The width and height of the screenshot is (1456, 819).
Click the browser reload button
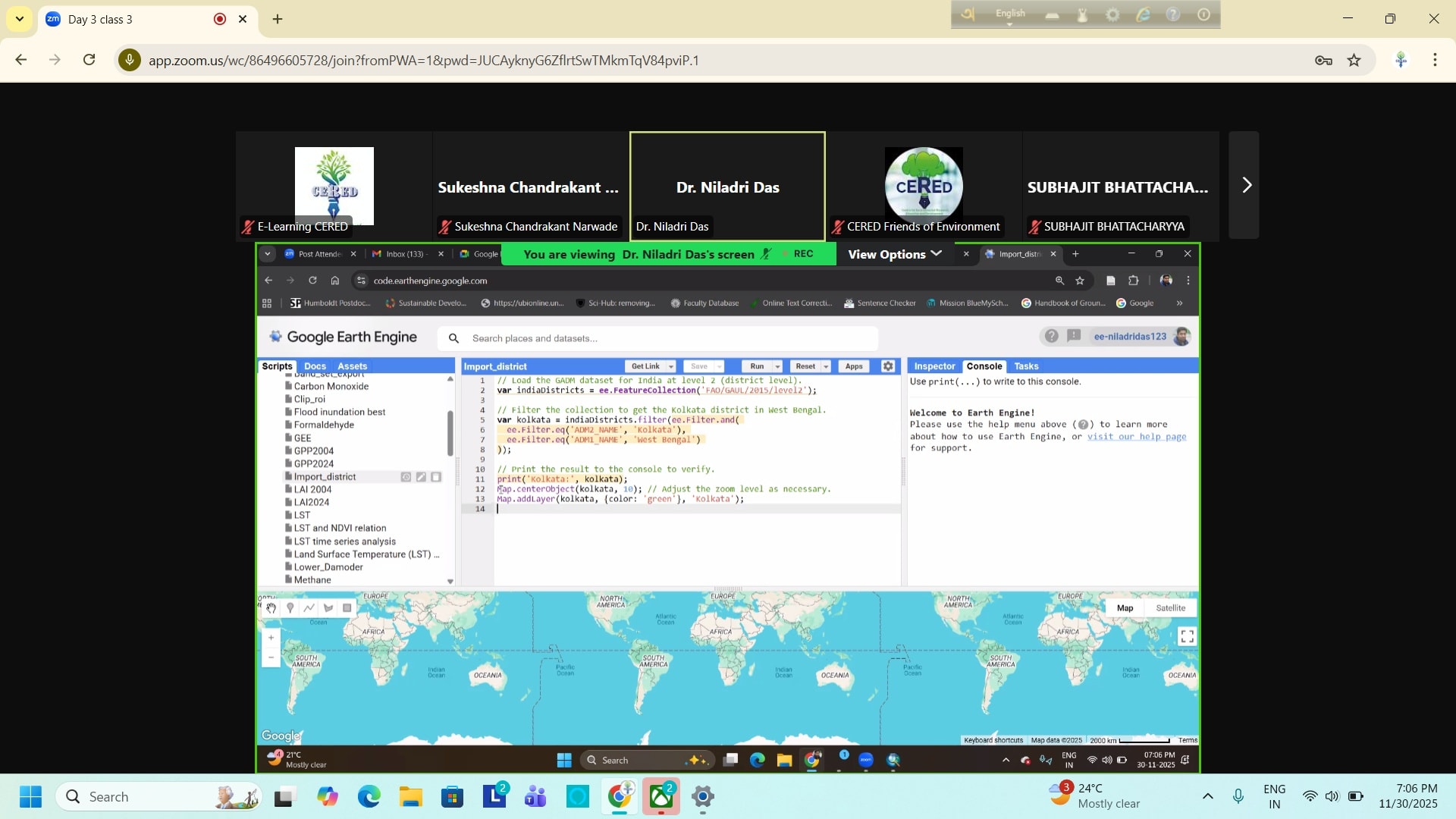(x=89, y=60)
